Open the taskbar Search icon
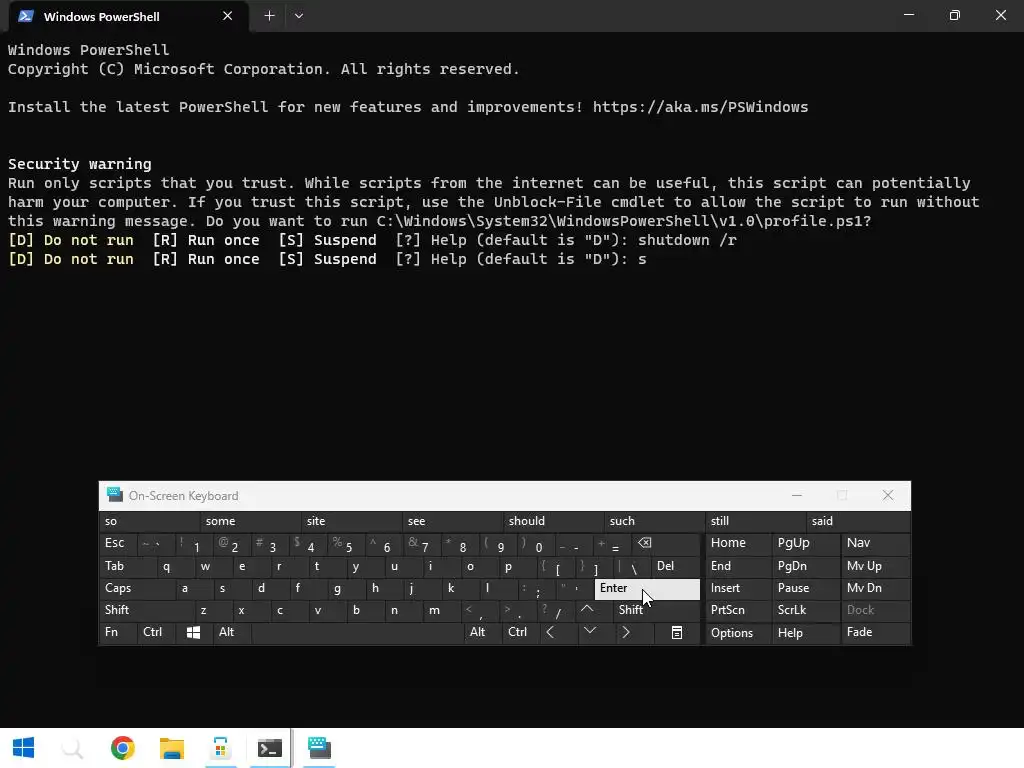This screenshot has width=1024, height=768. click(72, 748)
